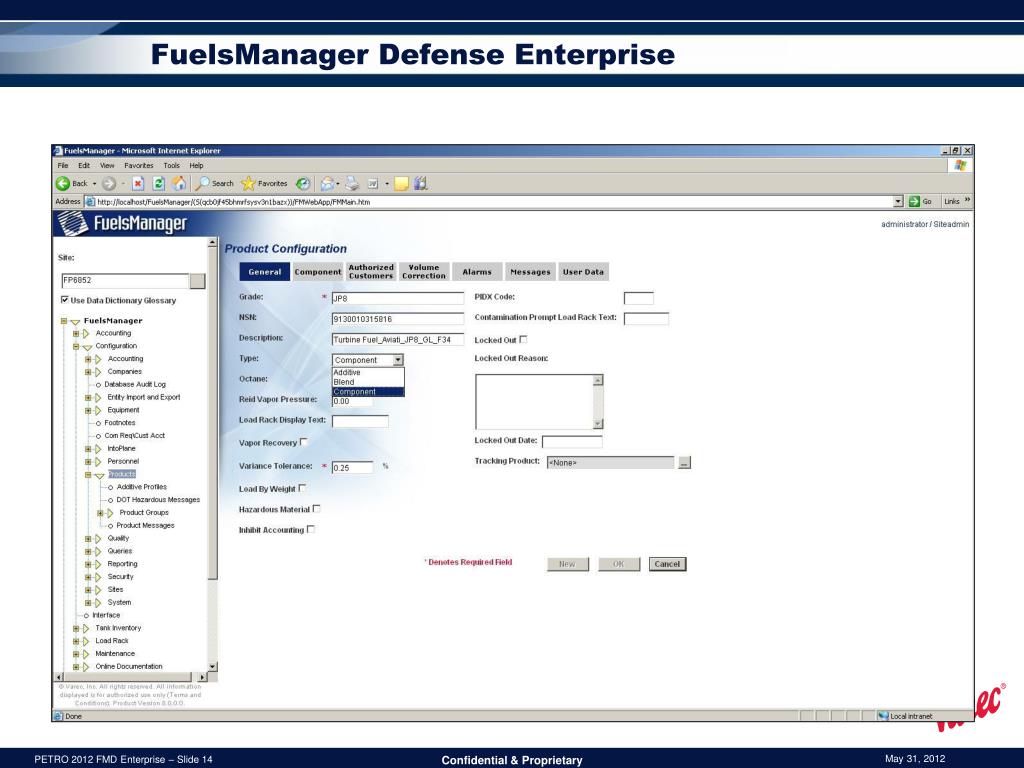Screen dimensions: 1024x768
Task: Tick the Load By Weight checkbox
Action: (302, 488)
